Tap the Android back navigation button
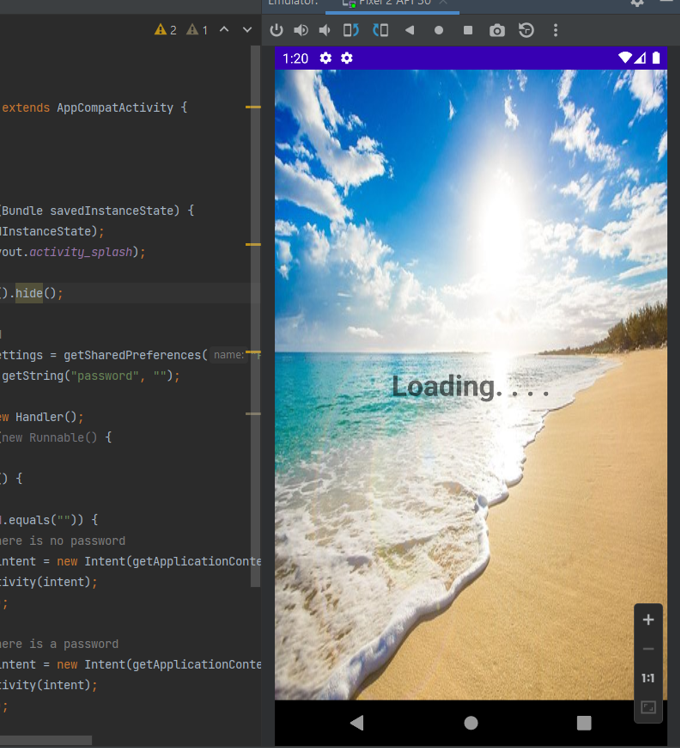This screenshot has width=680, height=748. pyautogui.click(x=357, y=722)
